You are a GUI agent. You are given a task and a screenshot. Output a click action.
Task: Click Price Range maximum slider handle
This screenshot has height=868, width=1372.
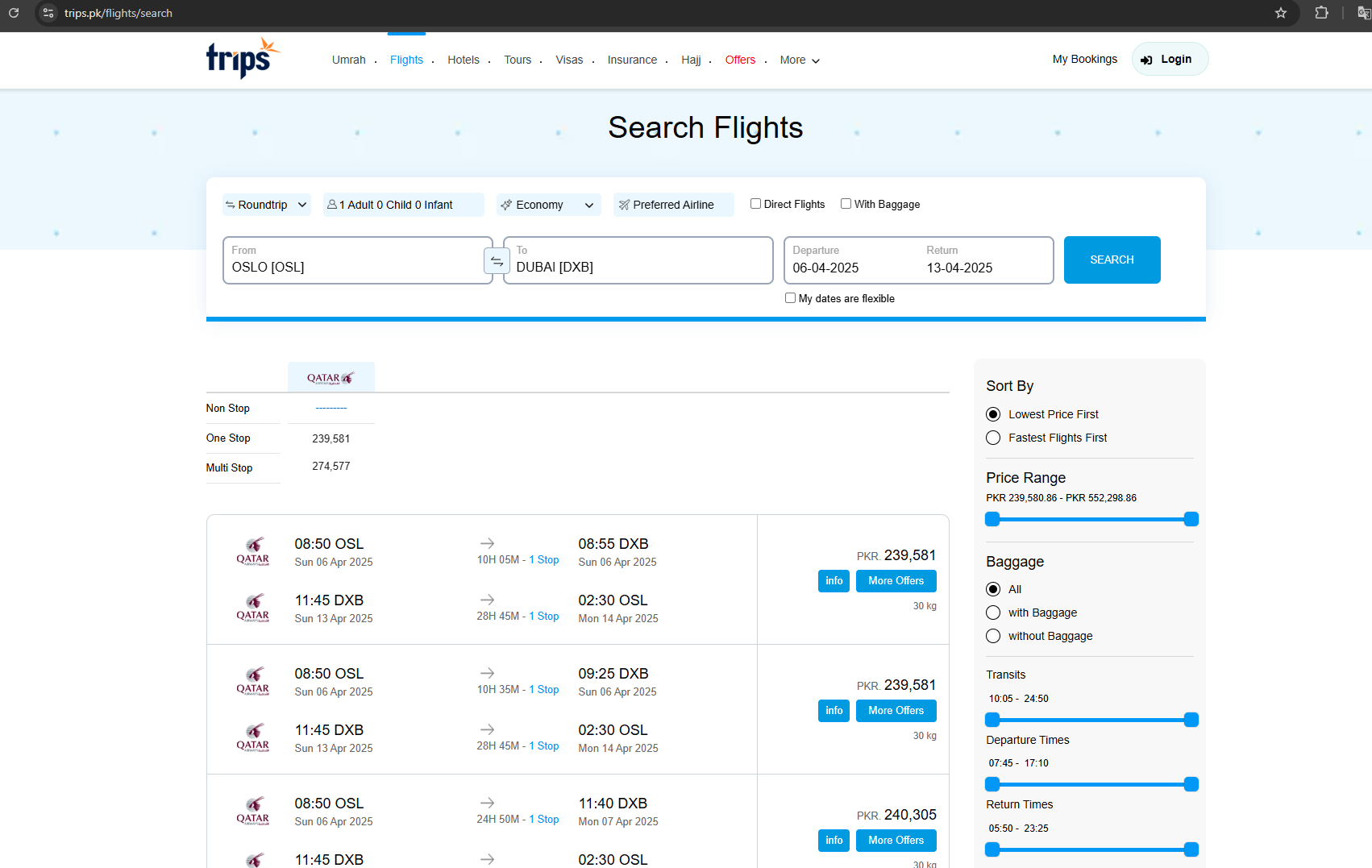pos(1191,519)
